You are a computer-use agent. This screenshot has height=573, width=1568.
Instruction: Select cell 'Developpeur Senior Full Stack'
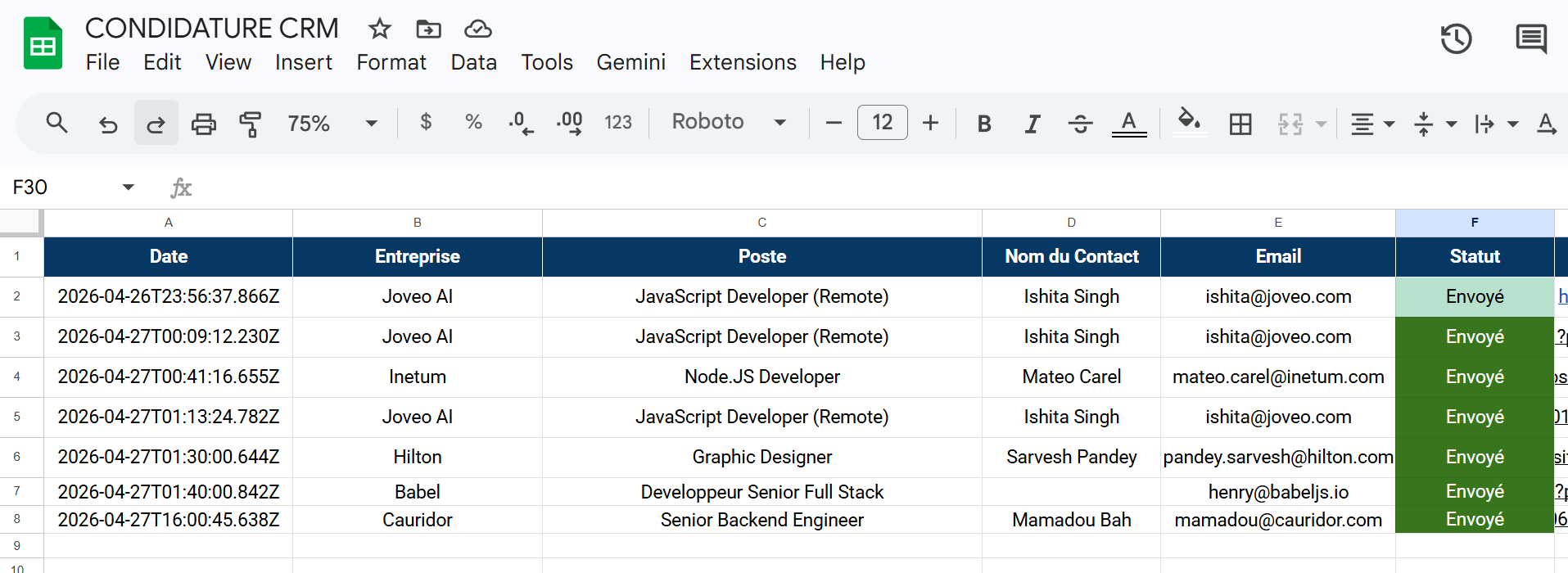(x=761, y=492)
